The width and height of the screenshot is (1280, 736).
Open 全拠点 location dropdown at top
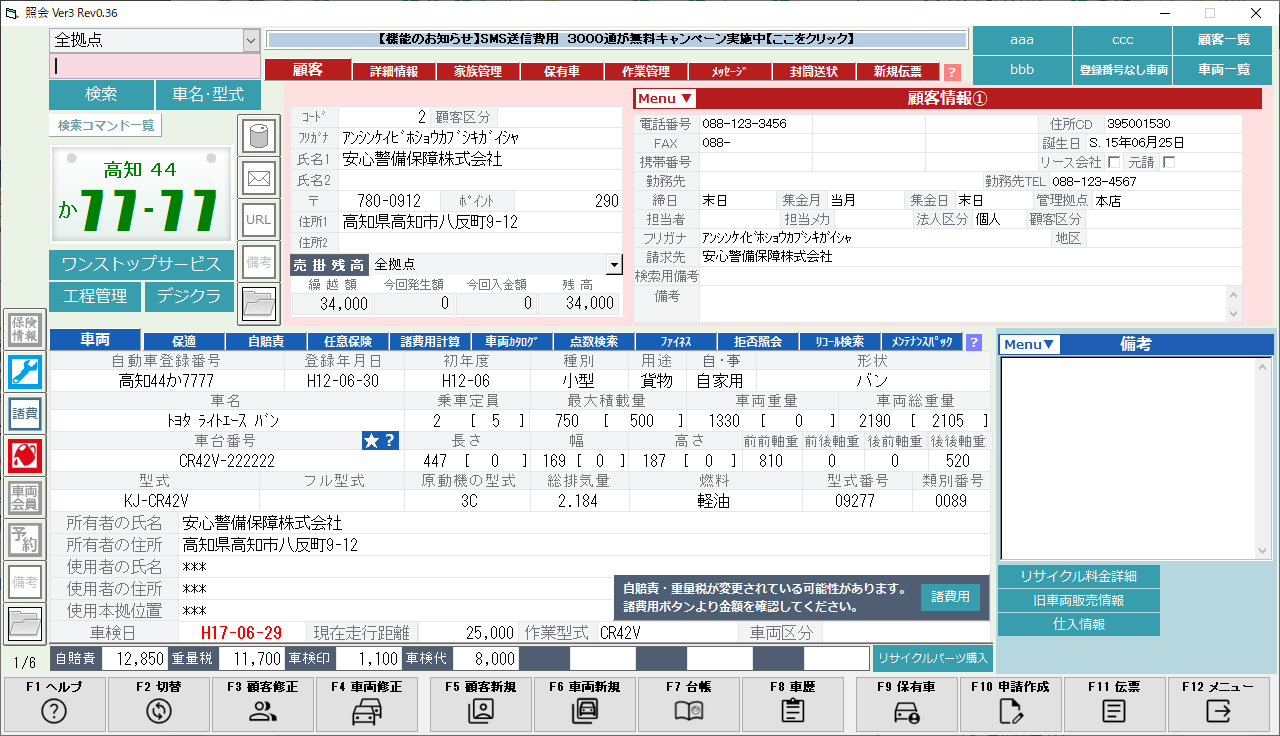(x=250, y=40)
